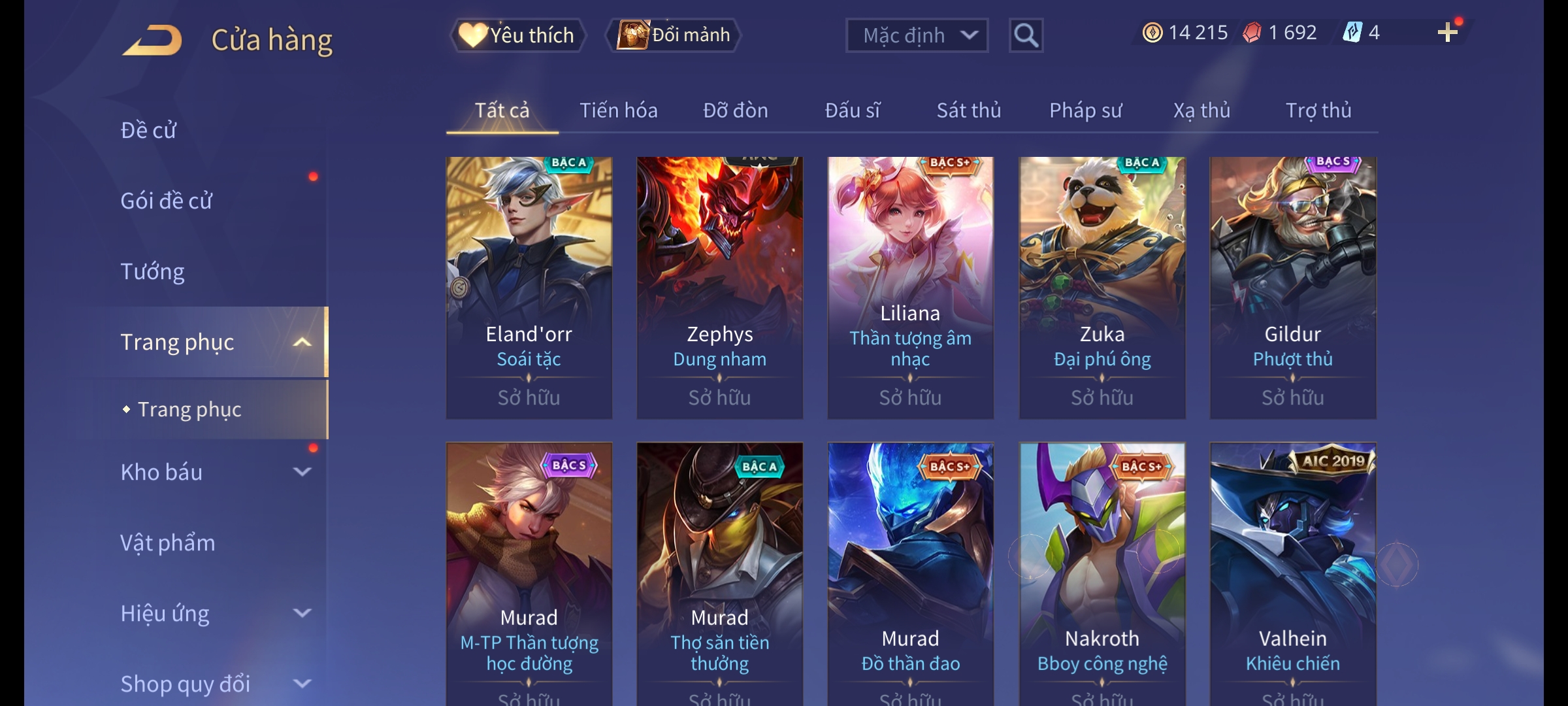Go to Gói đề cử menu
The image size is (1568, 706).
tap(166, 201)
